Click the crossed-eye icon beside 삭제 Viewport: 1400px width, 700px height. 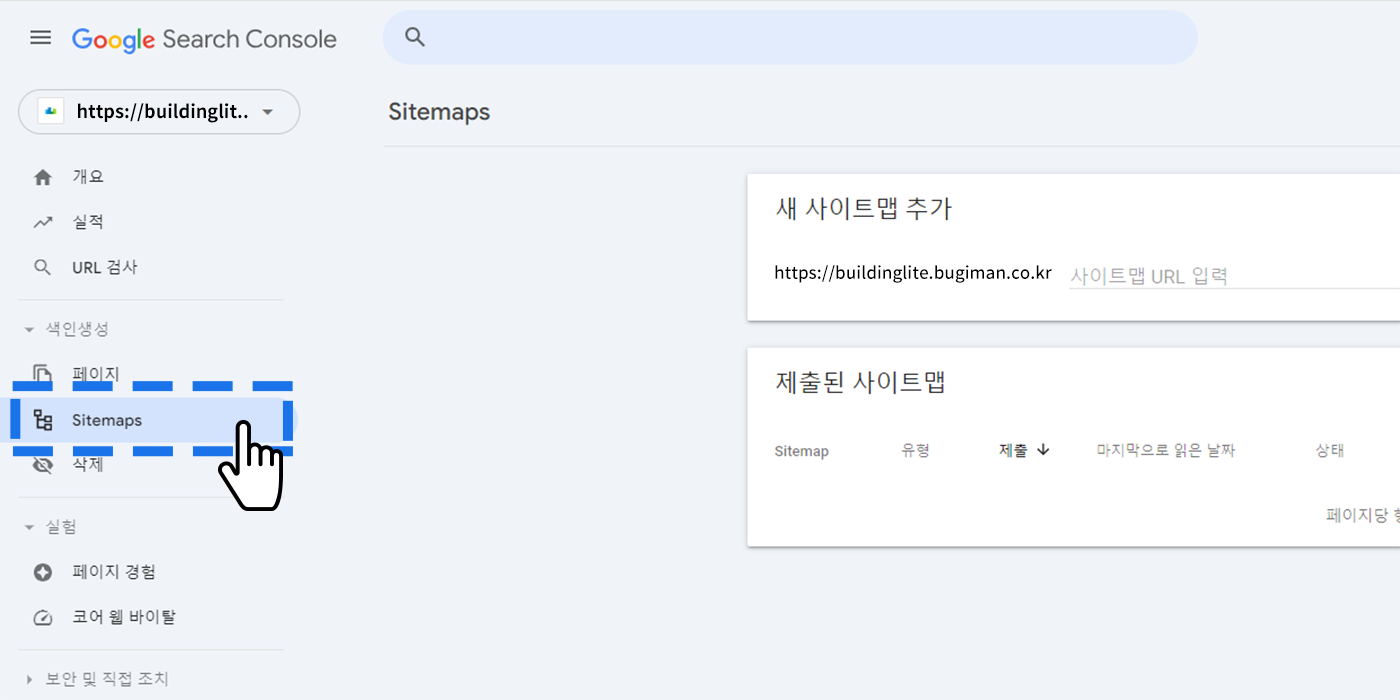pos(42,465)
